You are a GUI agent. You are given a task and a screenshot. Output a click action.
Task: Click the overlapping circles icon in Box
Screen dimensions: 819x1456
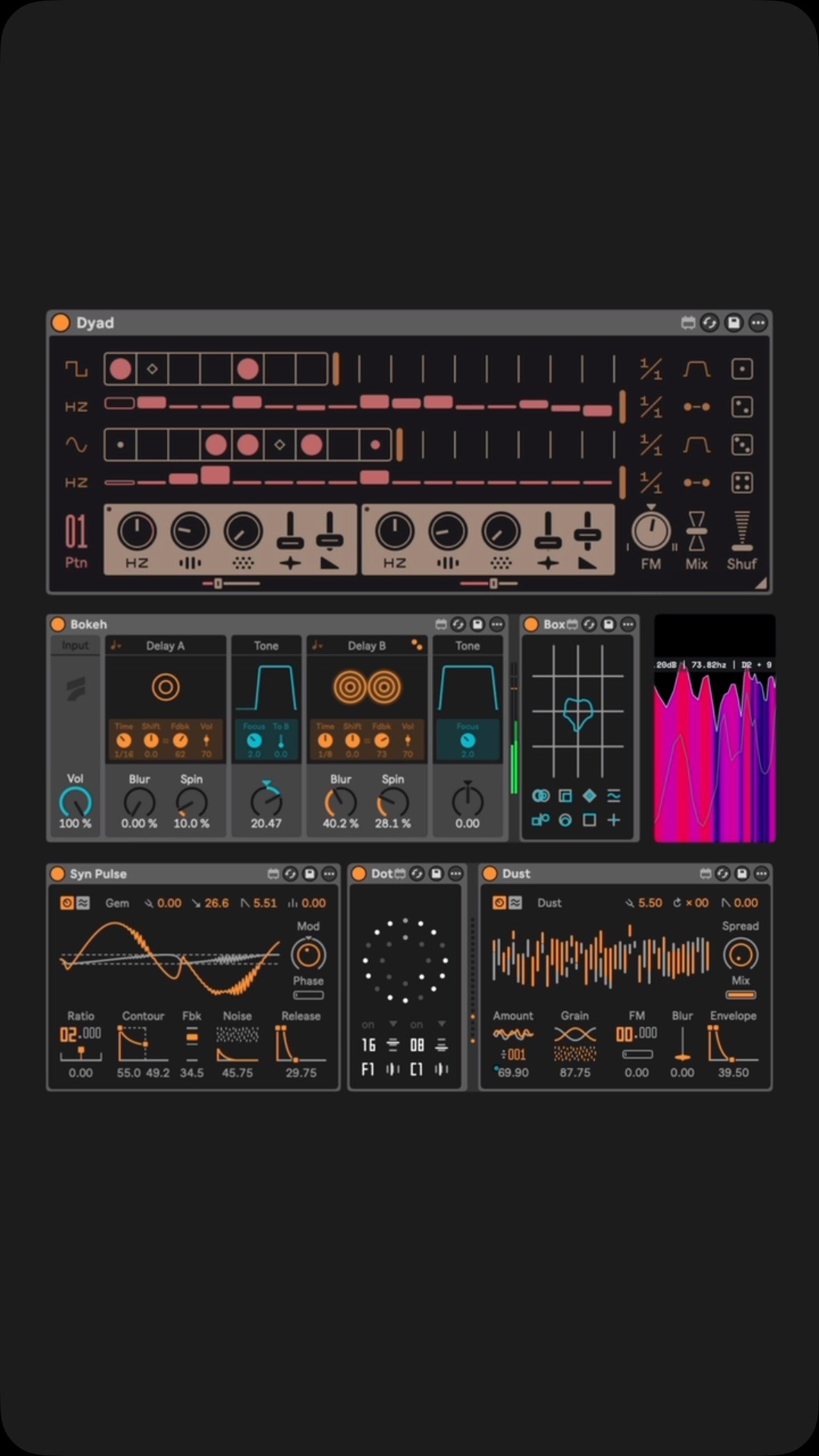(x=540, y=795)
